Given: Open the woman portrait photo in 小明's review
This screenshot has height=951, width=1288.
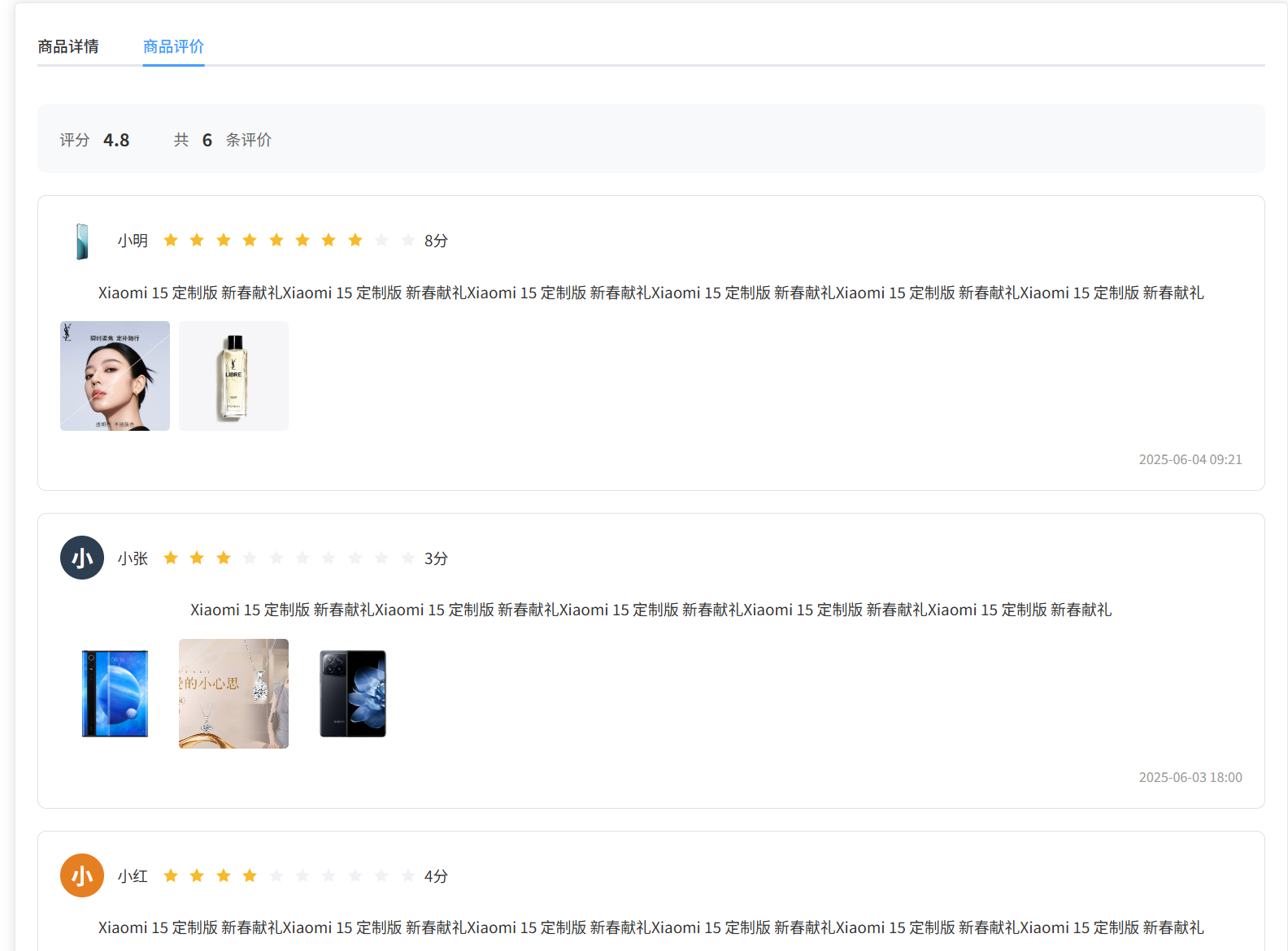Looking at the screenshot, I should [x=115, y=376].
